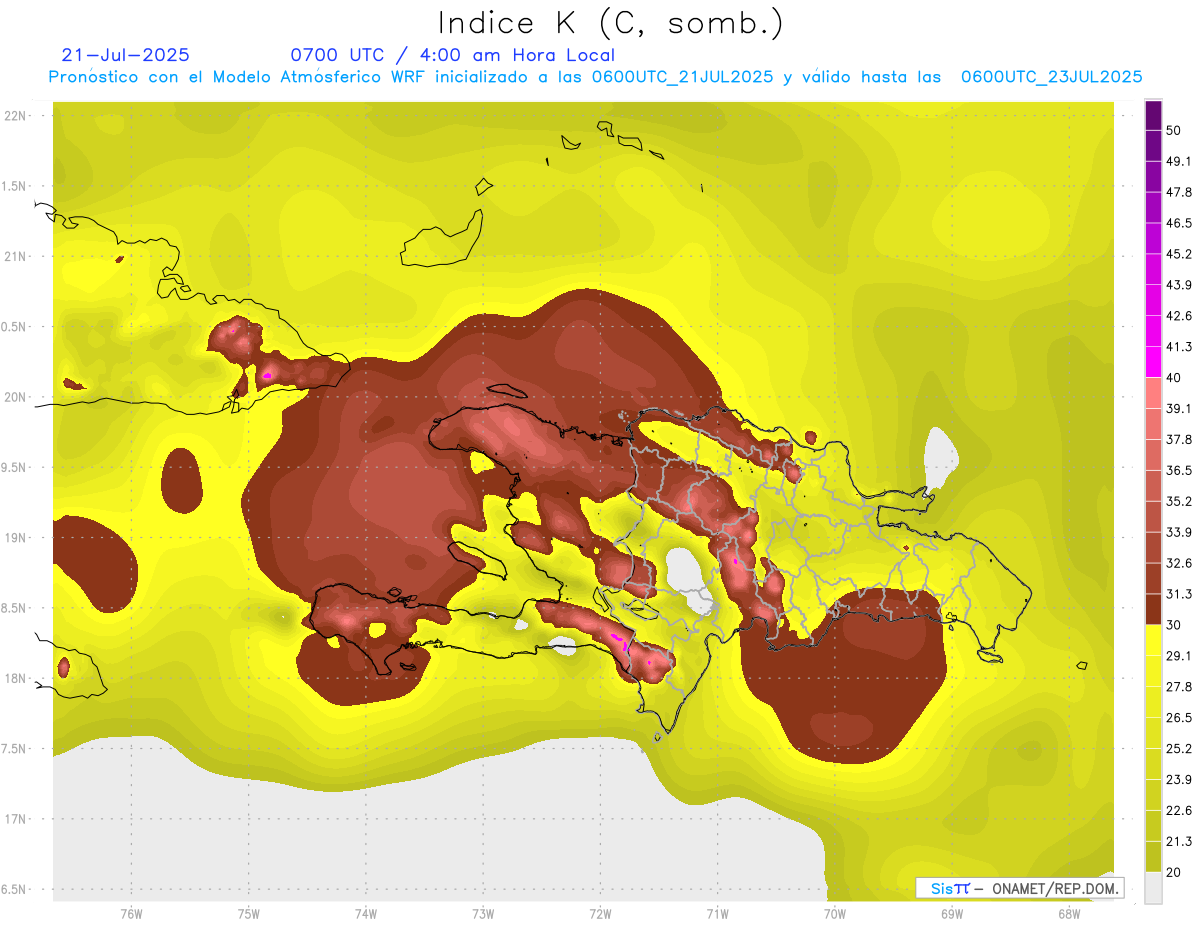Click the "21N" latitude label
1200x927 pixels.
point(17,256)
